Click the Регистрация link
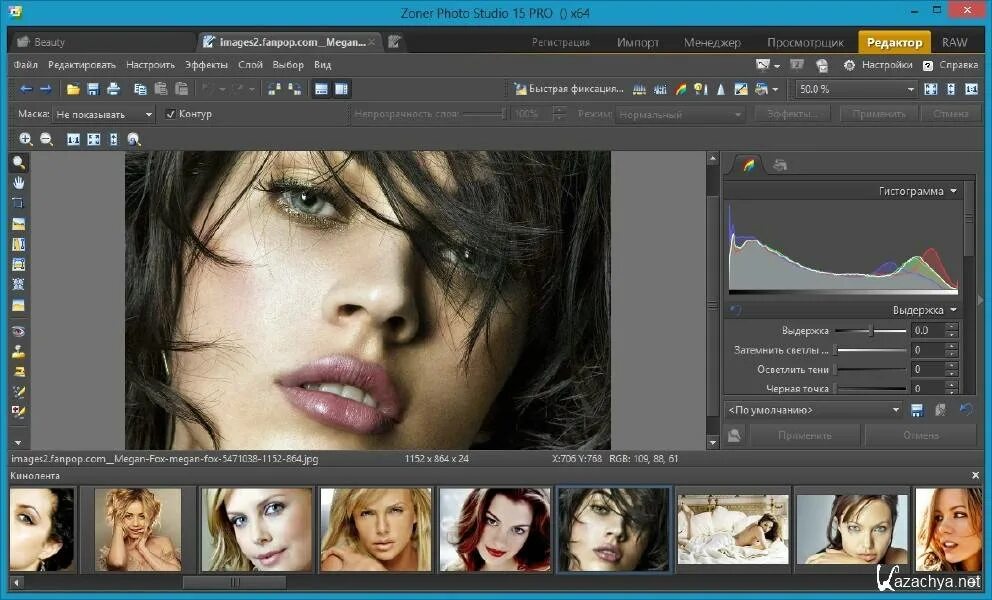 [561, 42]
